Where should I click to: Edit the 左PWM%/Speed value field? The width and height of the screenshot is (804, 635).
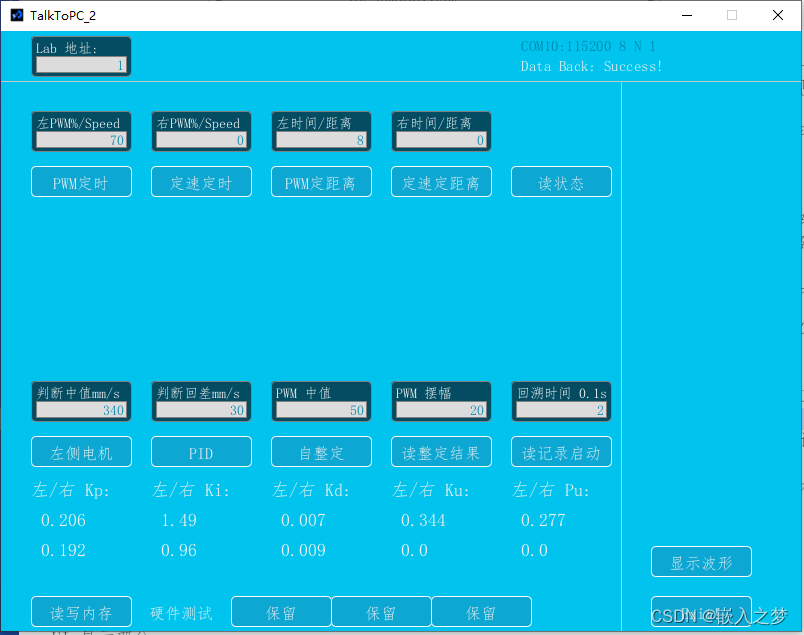click(81, 140)
